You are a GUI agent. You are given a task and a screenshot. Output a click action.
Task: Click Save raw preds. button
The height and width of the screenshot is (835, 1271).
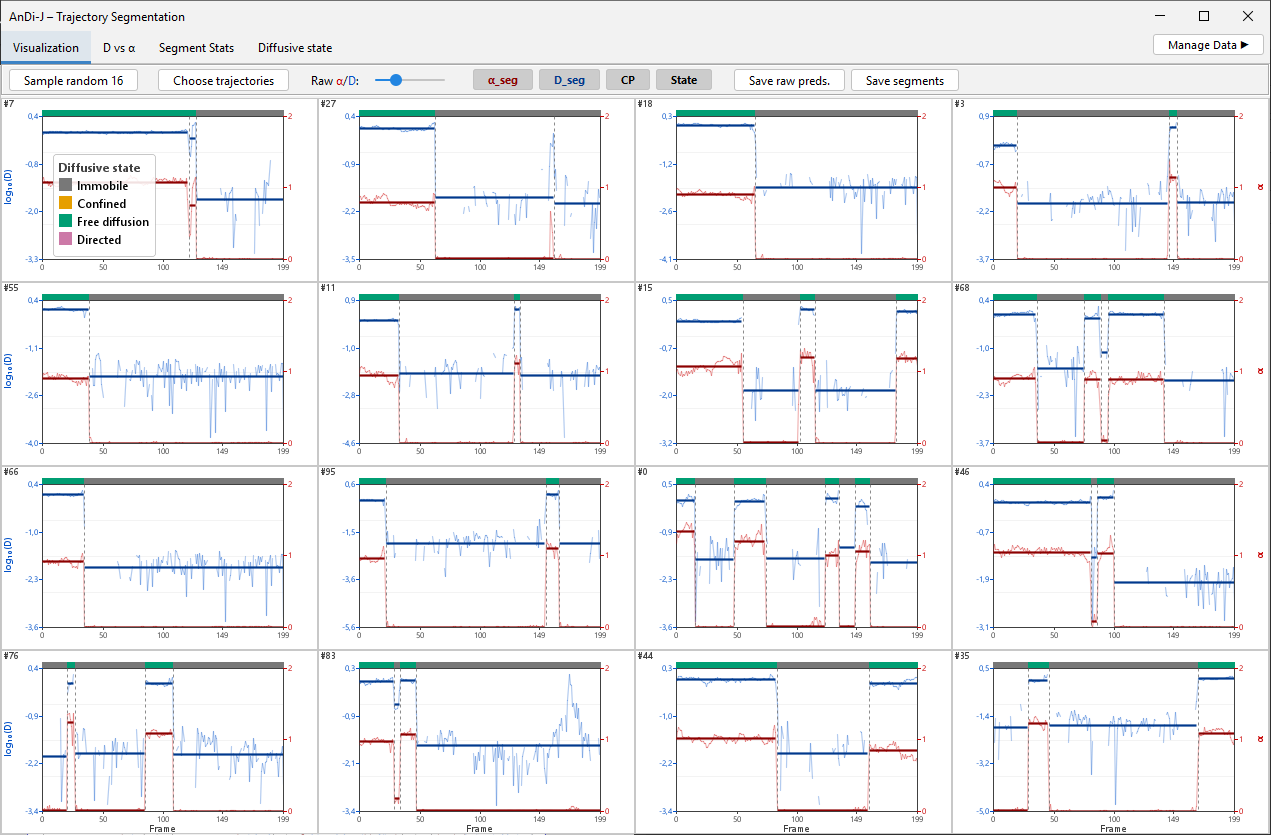[789, 80]
